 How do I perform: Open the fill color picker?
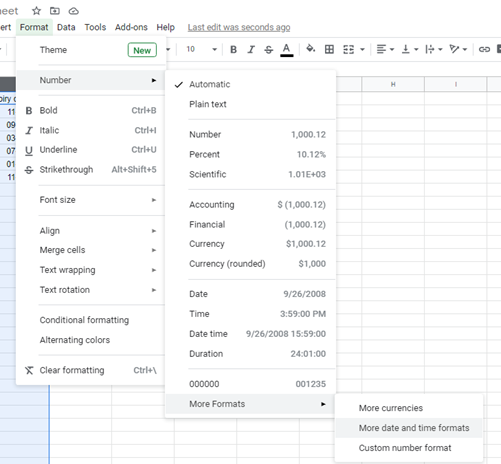(x=311, y=49)
